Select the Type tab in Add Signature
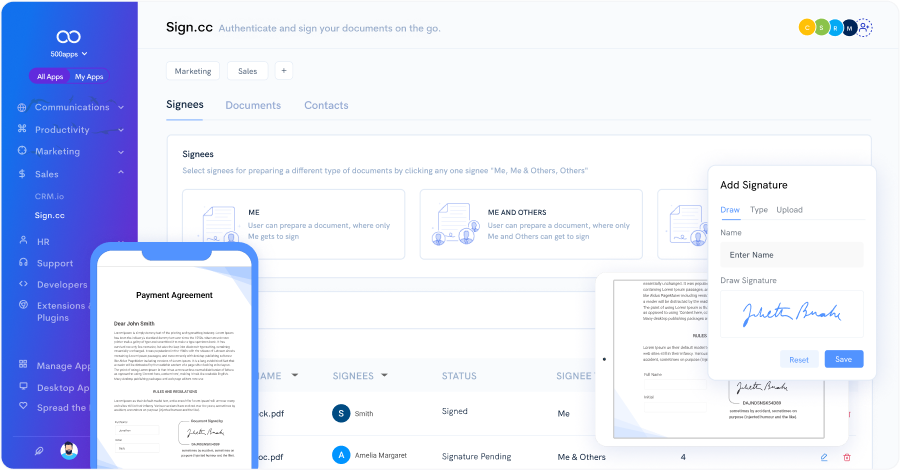 759,210
